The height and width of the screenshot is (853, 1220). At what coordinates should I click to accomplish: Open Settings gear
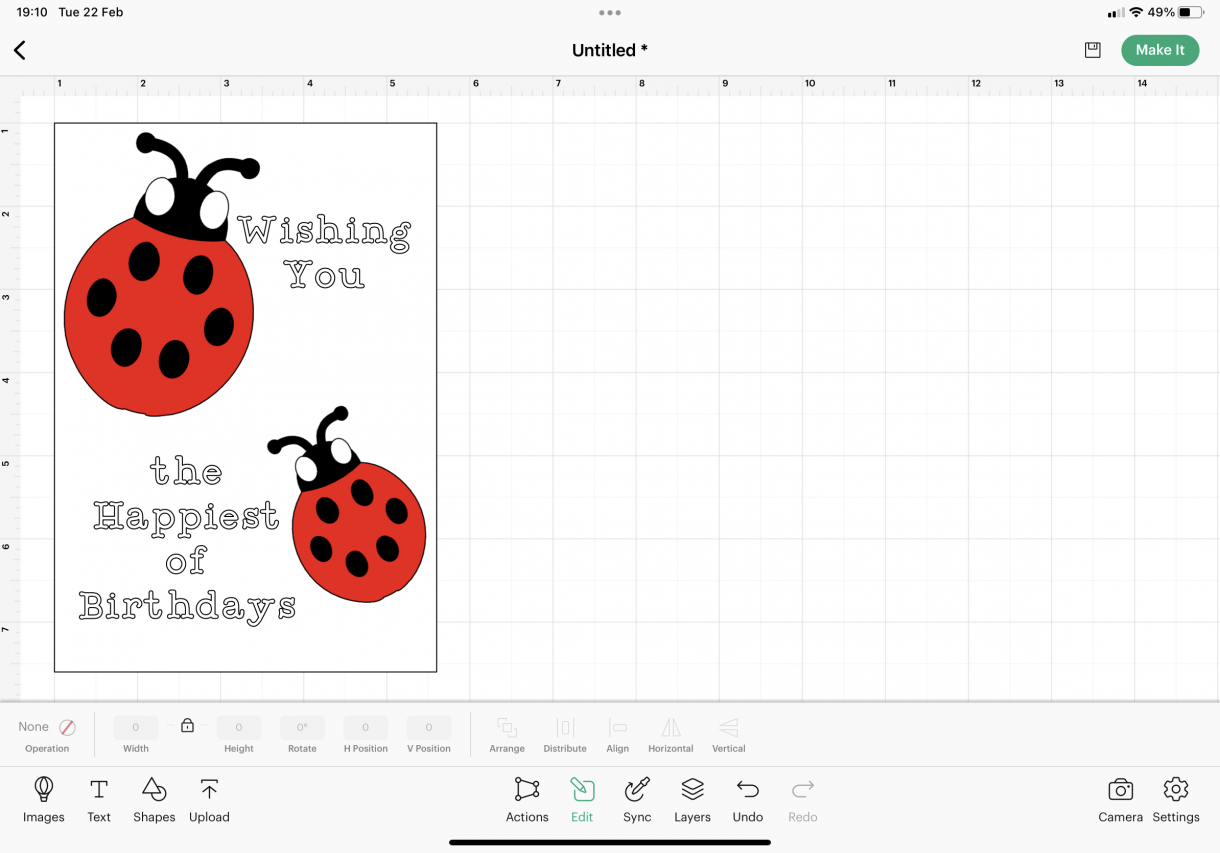[1176, 800]
